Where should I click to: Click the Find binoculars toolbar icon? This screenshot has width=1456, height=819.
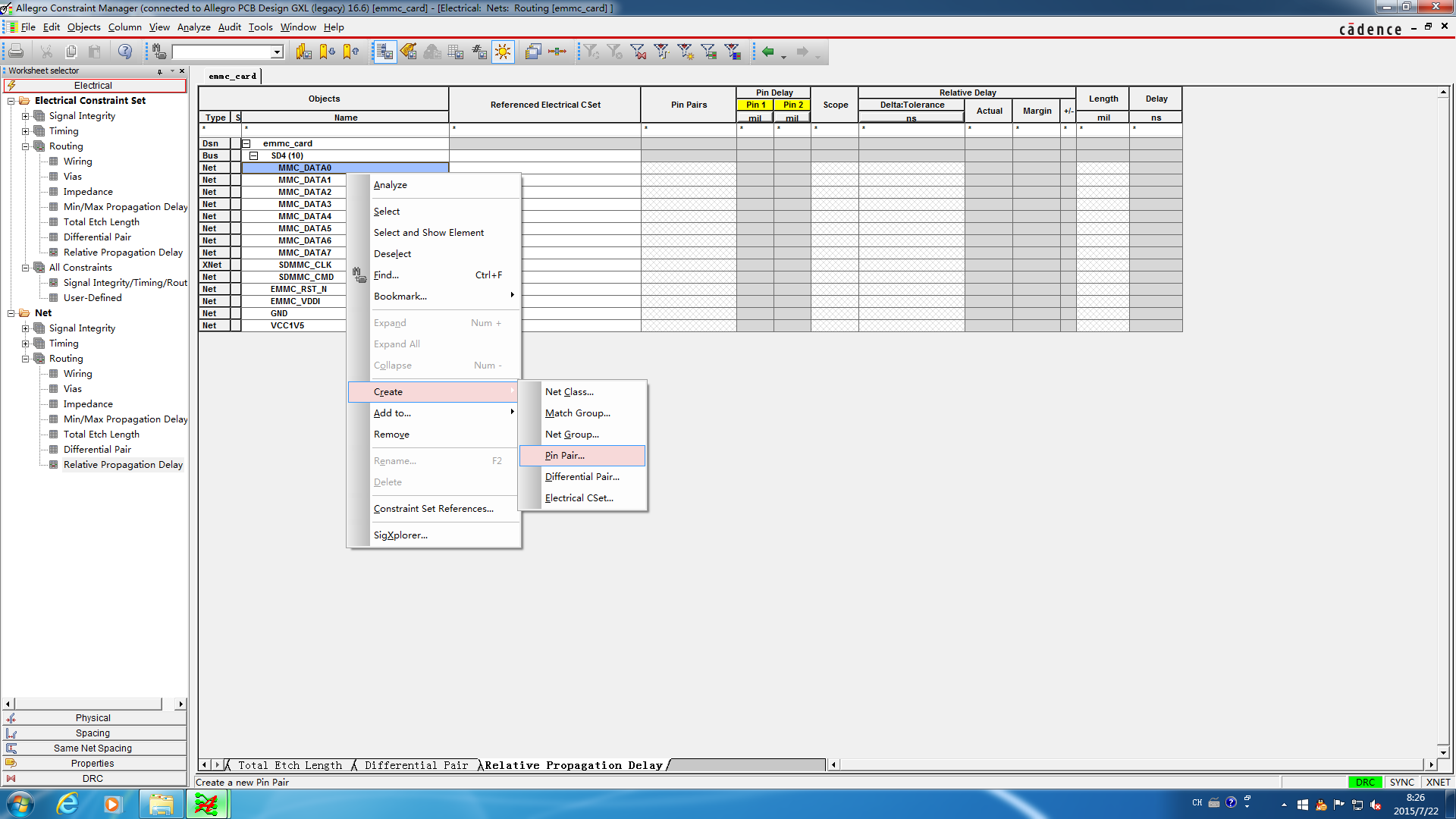point(158,52)
